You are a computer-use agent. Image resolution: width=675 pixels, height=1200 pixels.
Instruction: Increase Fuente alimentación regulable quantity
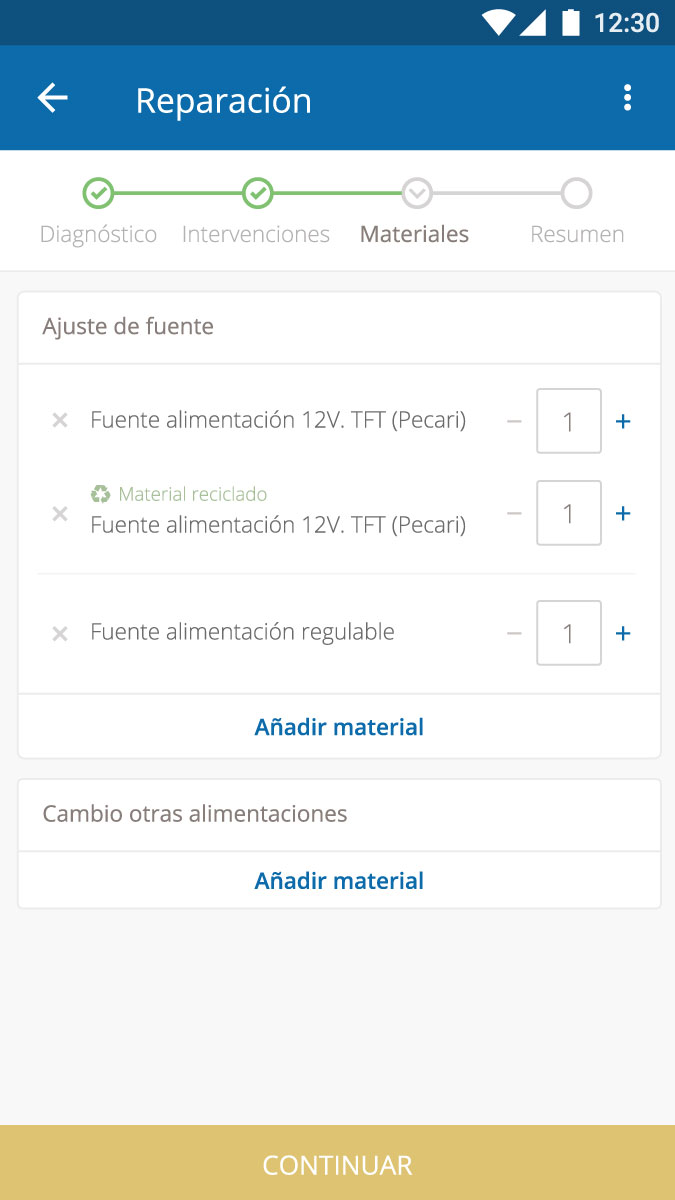click(623, 633)
